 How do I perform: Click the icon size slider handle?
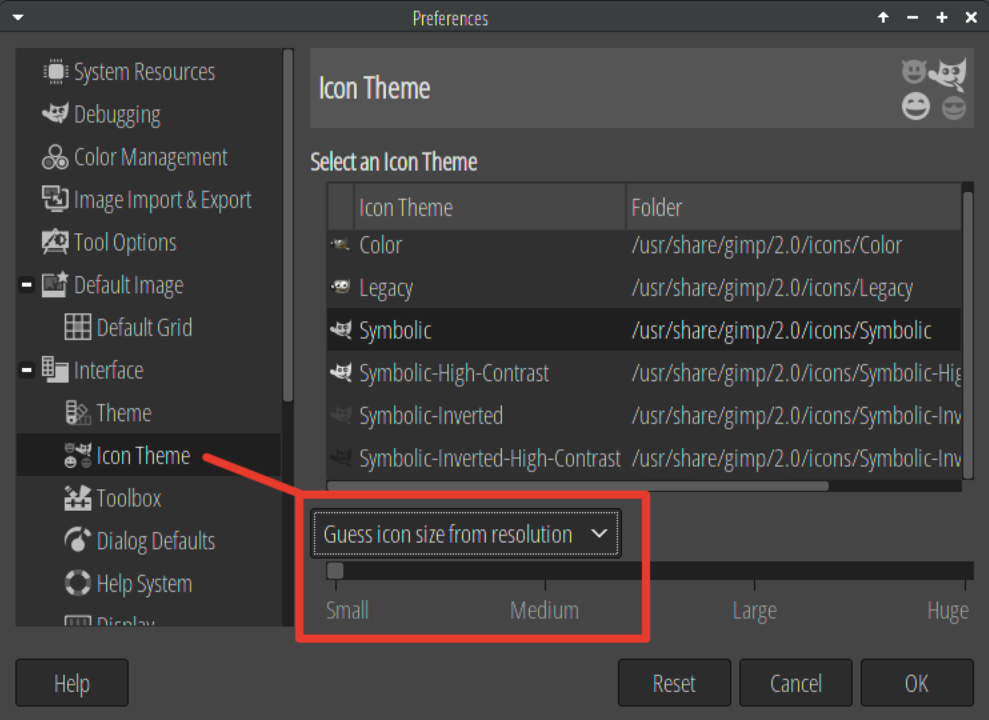[x=335, y=571]
